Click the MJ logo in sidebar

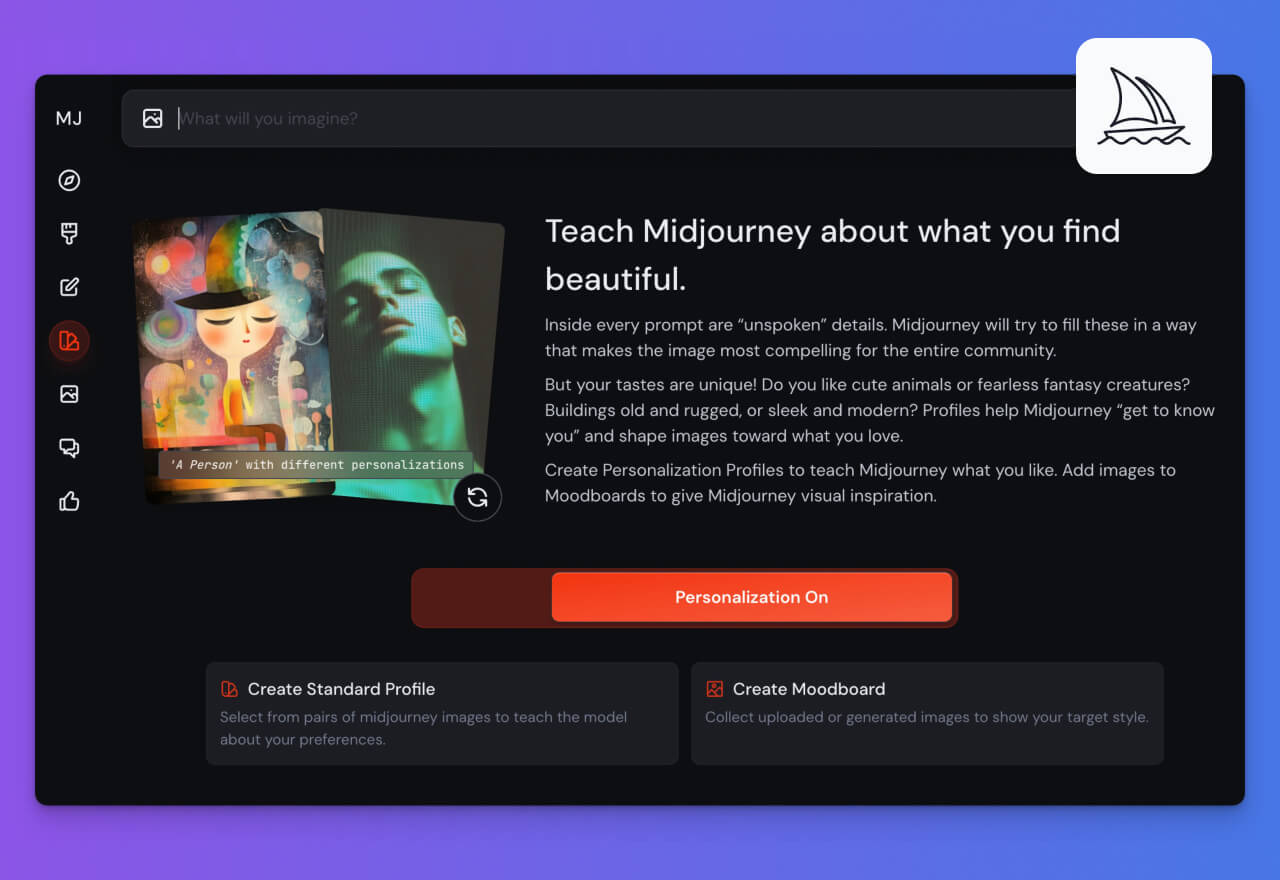point(69,119)
